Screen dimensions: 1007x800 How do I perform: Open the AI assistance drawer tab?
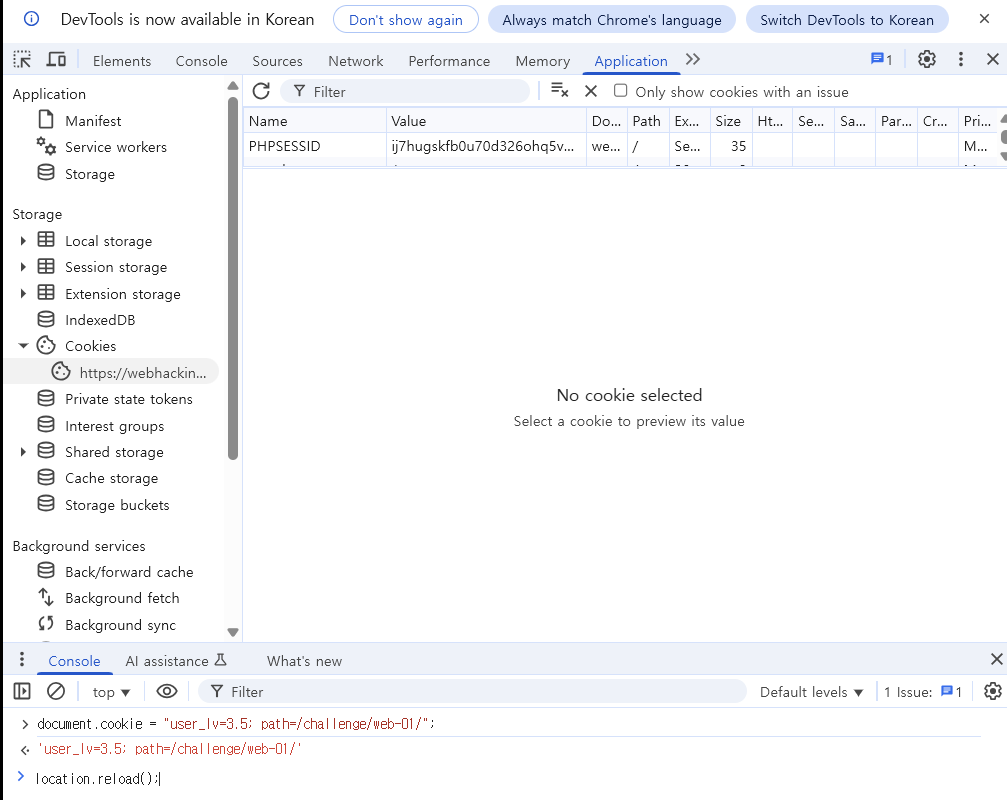coord(176,661)
